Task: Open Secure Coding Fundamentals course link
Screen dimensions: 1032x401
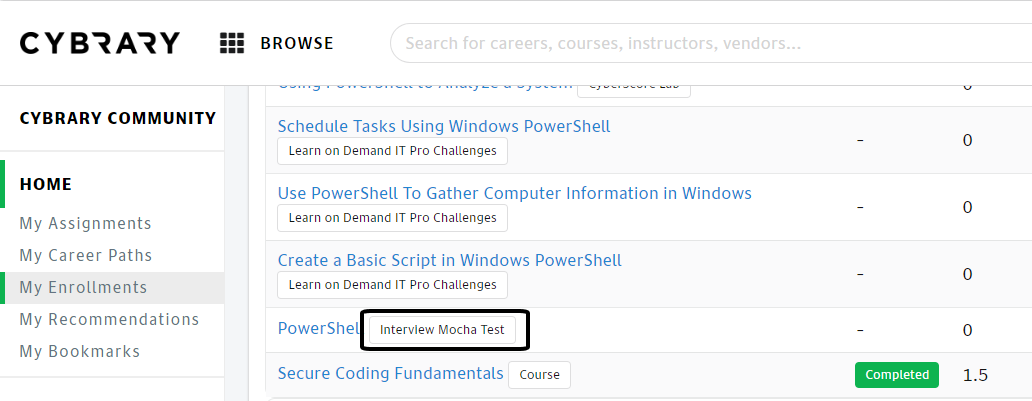Action: tap(390, 373)
